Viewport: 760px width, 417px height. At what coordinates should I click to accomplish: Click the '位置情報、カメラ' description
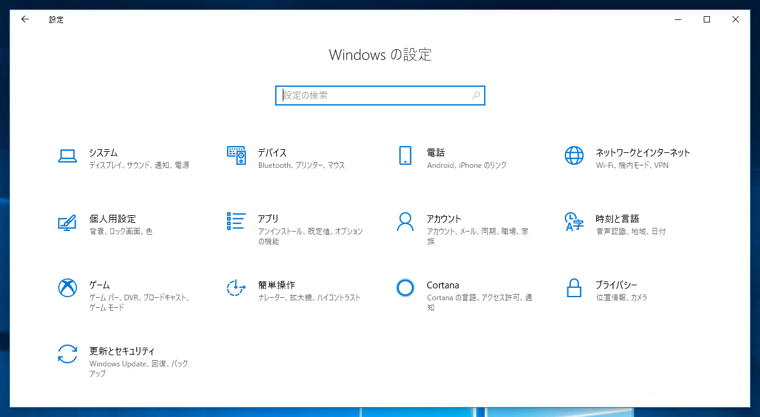coord(621,297)
